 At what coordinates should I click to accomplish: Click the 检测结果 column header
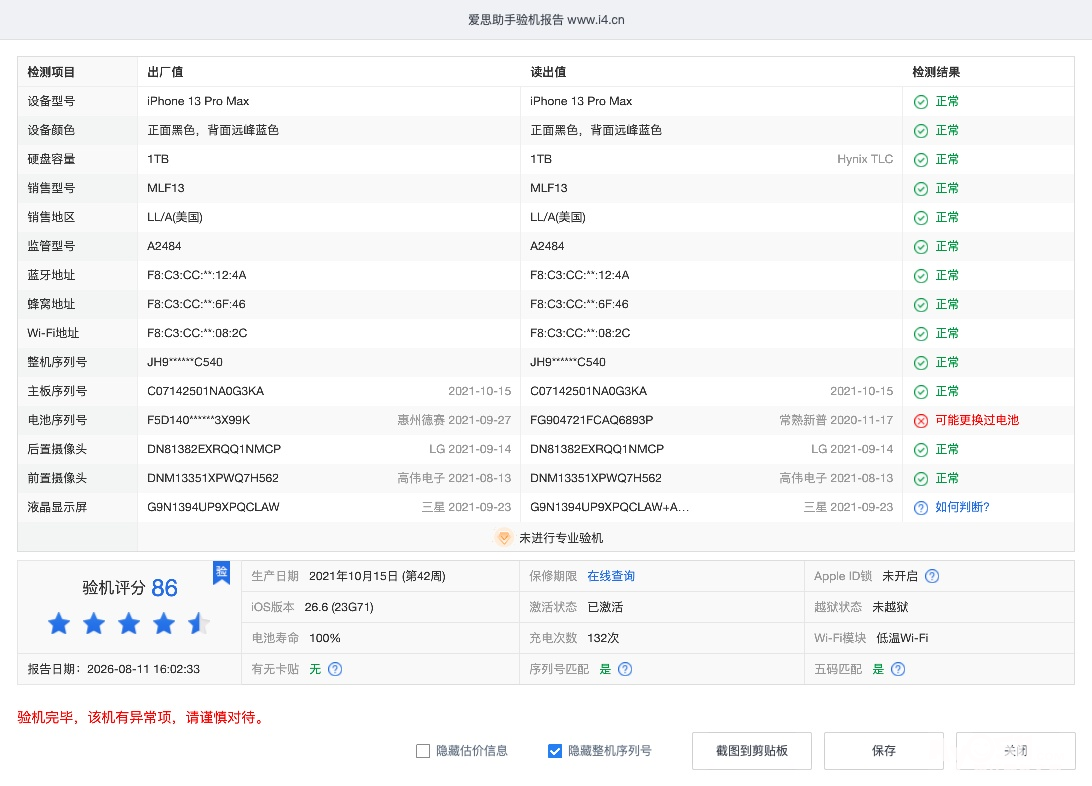click(936, 72)
